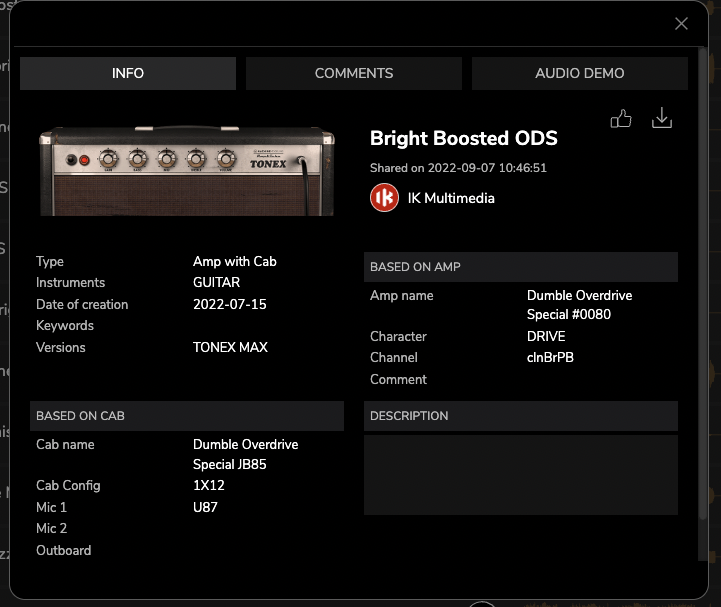
Task: Open the AUDIO DEMO tab
Action: point(579,73)
